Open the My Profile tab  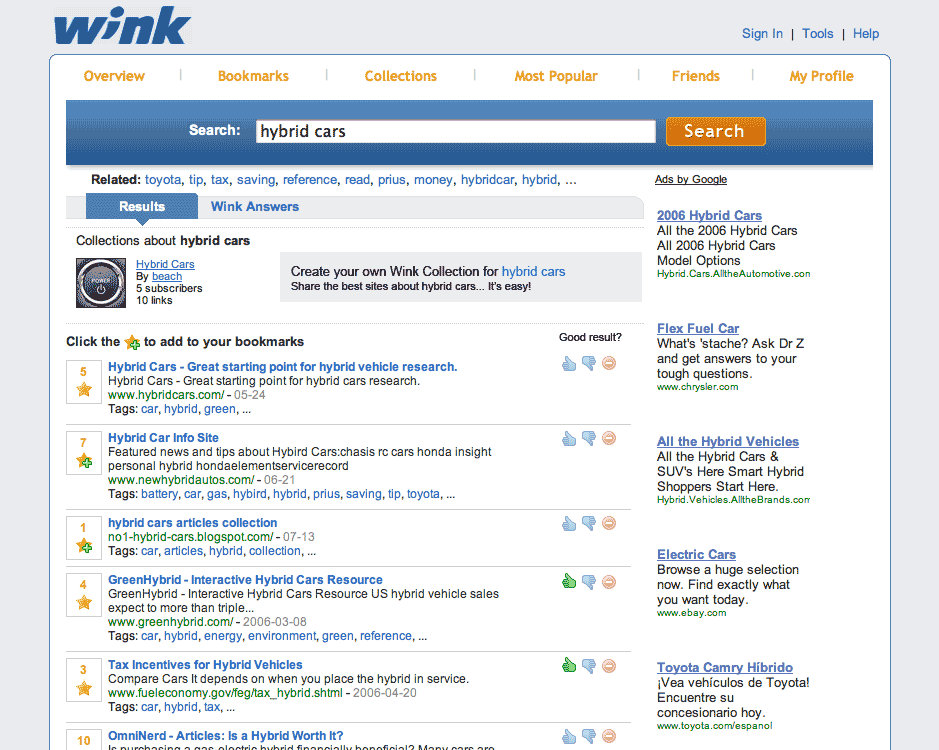pos(821,76)
